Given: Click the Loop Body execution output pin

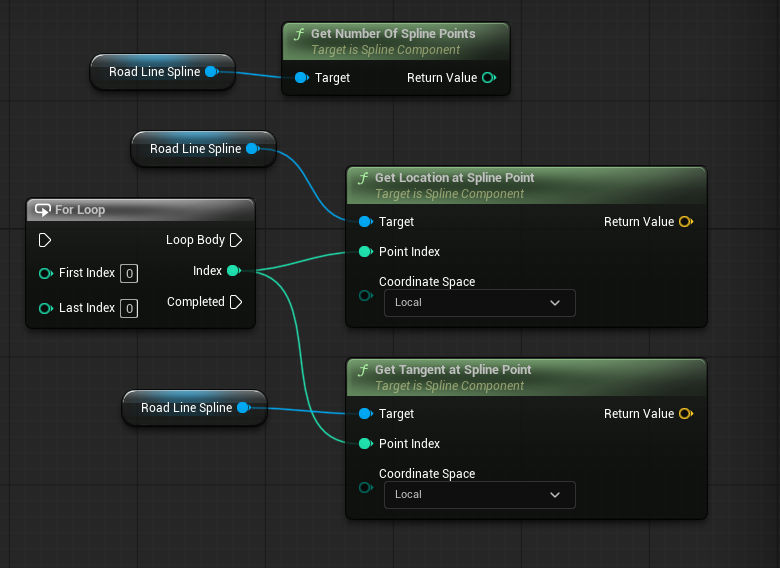Looking at the screenshot, I should pyautogui.click(x=236, y=240).
